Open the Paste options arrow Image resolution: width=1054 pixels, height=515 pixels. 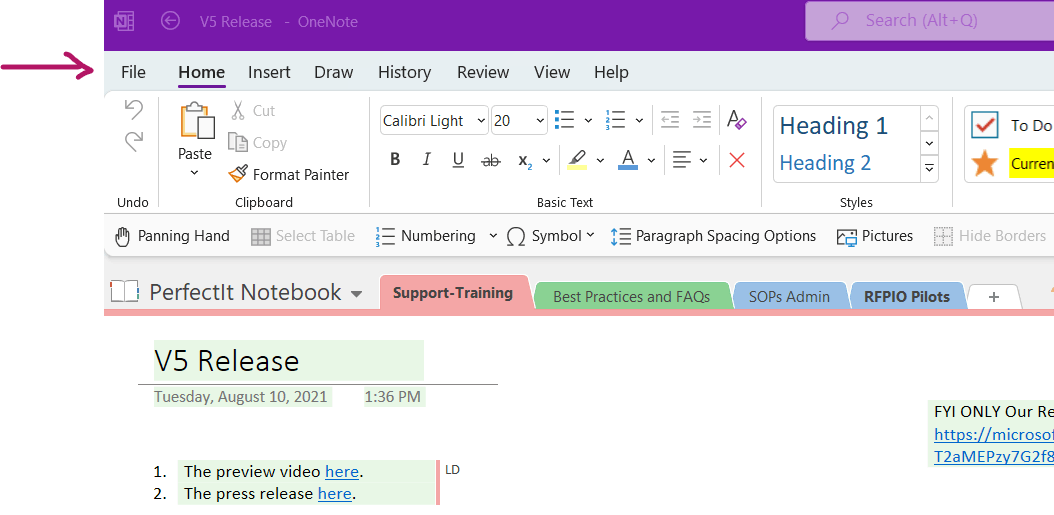coord(194,173)
